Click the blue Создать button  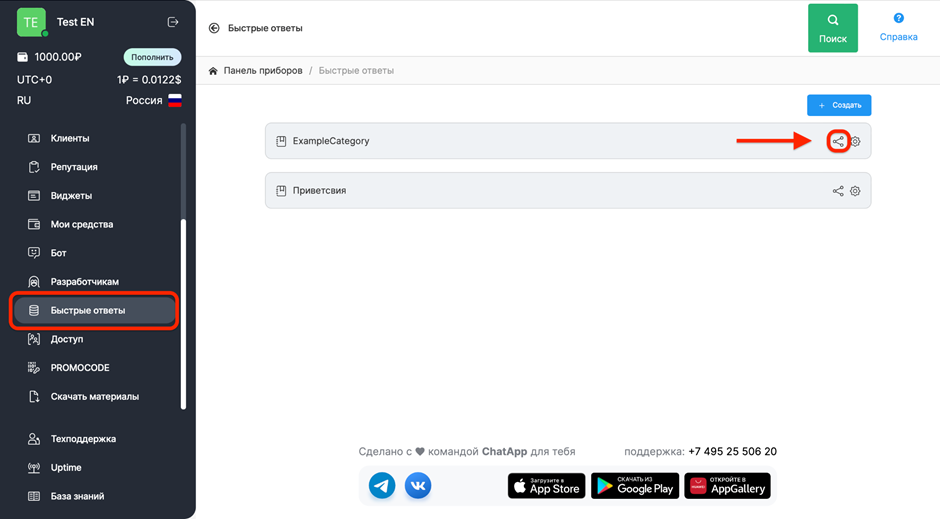click(x=839, y=105)
